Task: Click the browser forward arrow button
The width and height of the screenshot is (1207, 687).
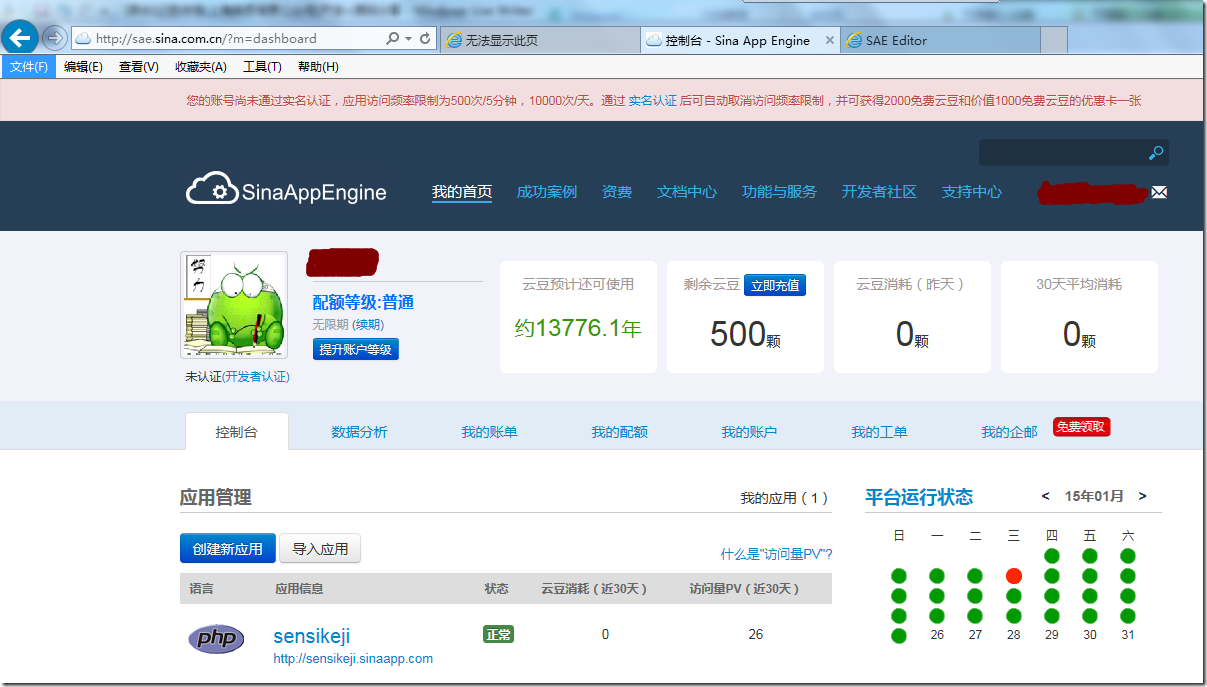Action: pos(54,38)
